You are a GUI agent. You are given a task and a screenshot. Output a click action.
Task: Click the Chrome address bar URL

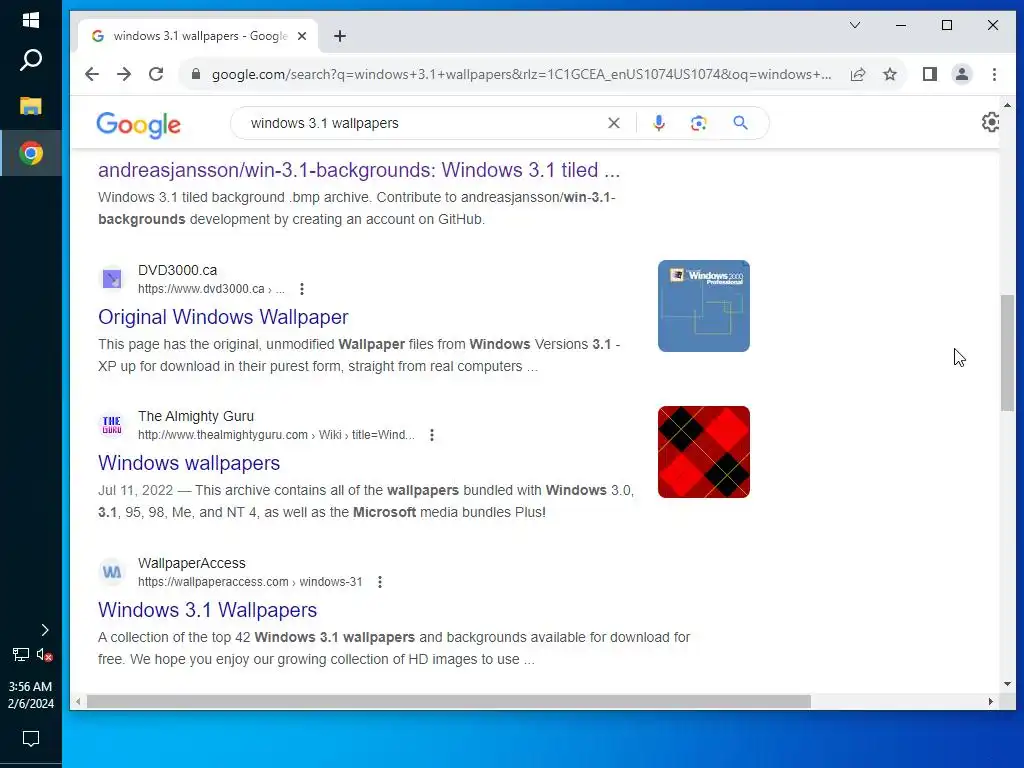click(x=521, y=74)
